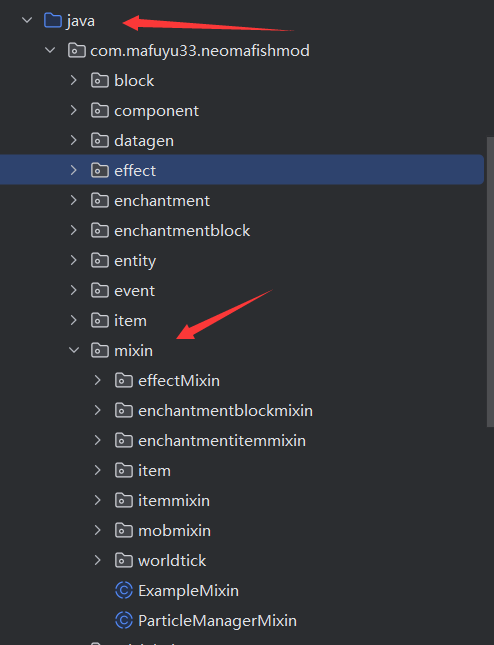Click the package icon next to effectMixin
The height and width of the screenshot is (645, 494).
(x=124, y=381)
